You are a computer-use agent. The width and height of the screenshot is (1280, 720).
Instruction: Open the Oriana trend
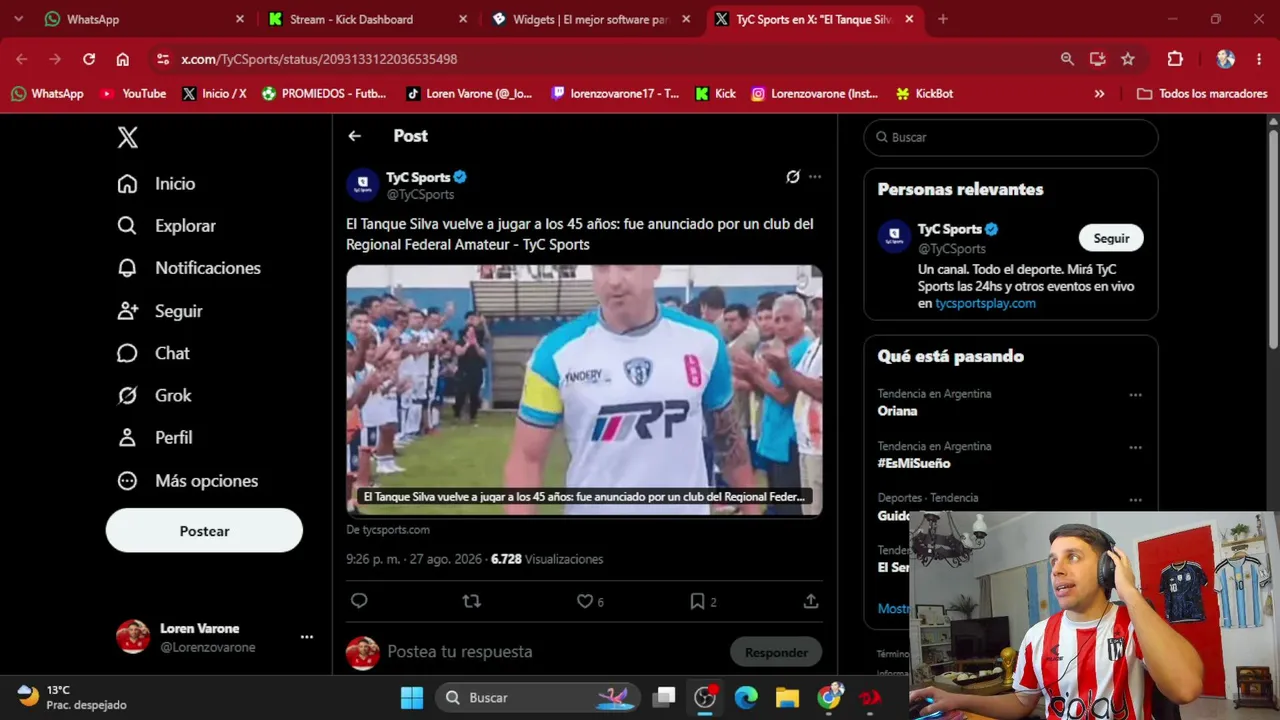pos(897,411)
